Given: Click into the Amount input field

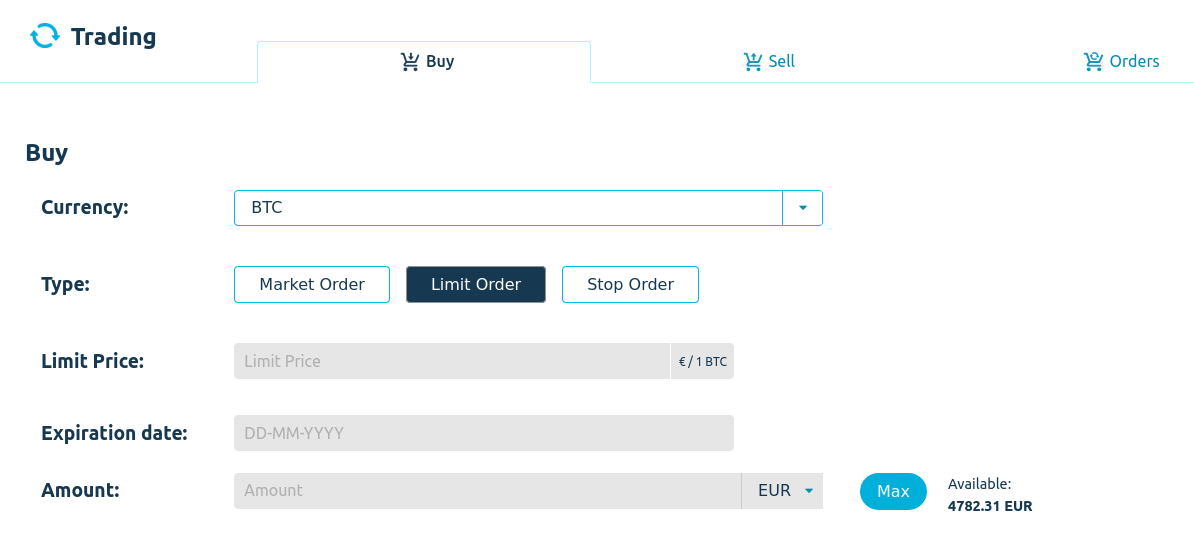Looking at the screenshot, I should (x=487, y=491).
